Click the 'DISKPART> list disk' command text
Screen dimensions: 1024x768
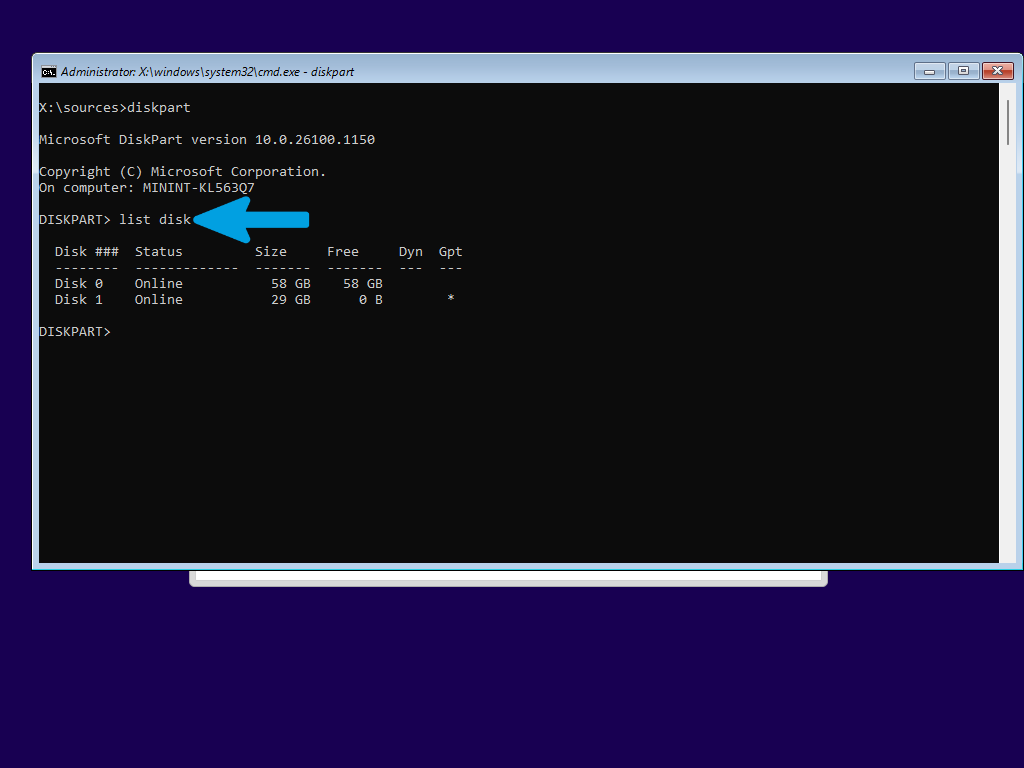[x=115, y=220]
